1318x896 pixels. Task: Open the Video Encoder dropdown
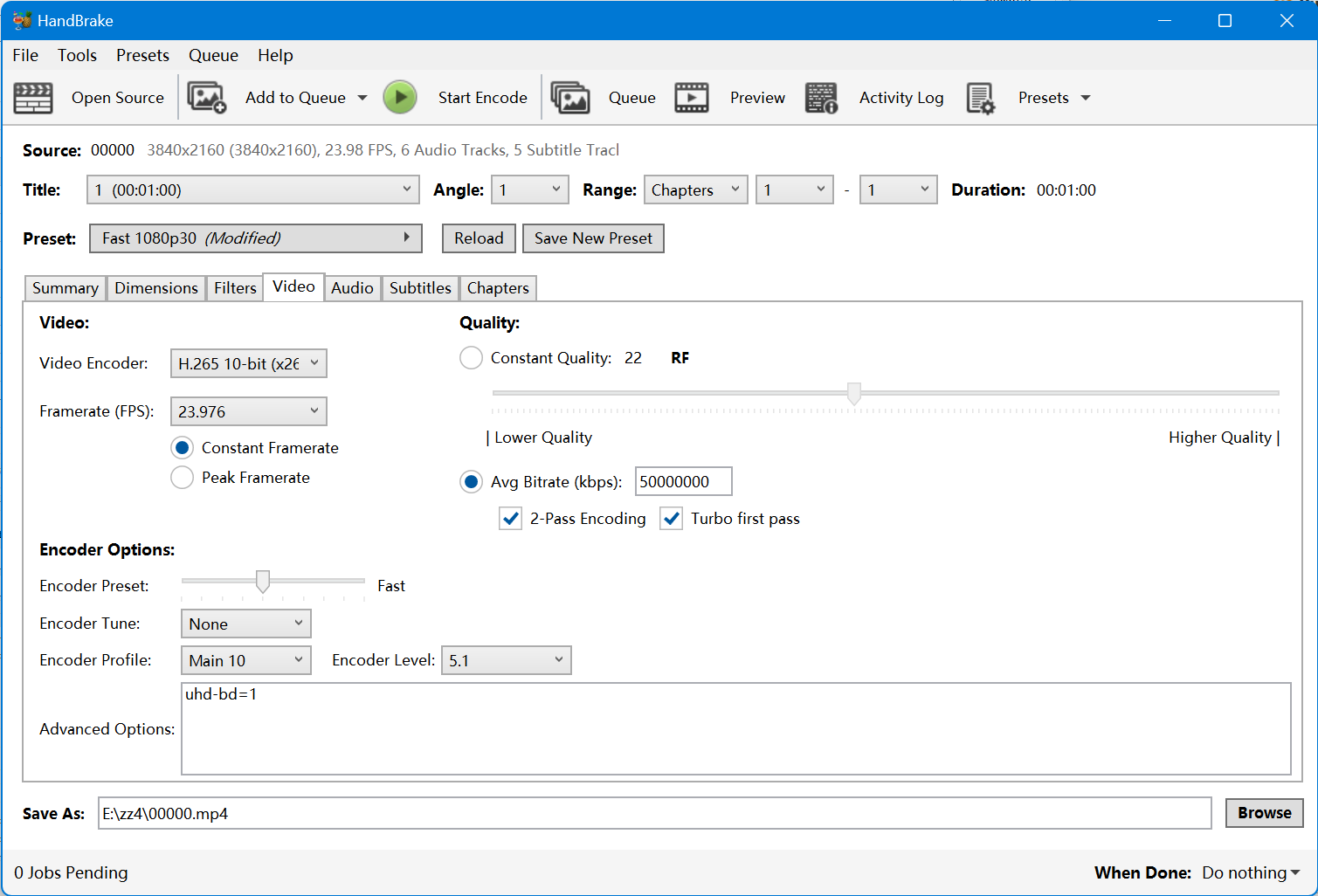click(x=249, y=363)
